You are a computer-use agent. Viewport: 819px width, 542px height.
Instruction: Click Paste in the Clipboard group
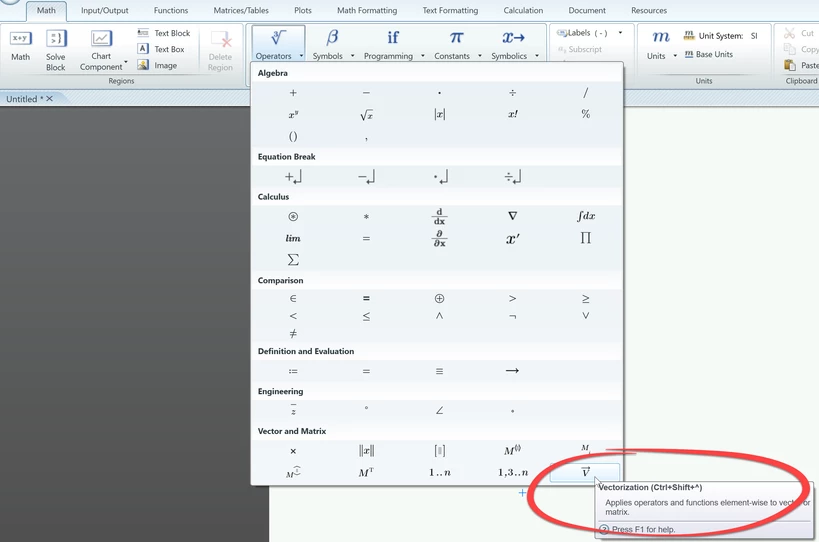click(x=801, y=65)
